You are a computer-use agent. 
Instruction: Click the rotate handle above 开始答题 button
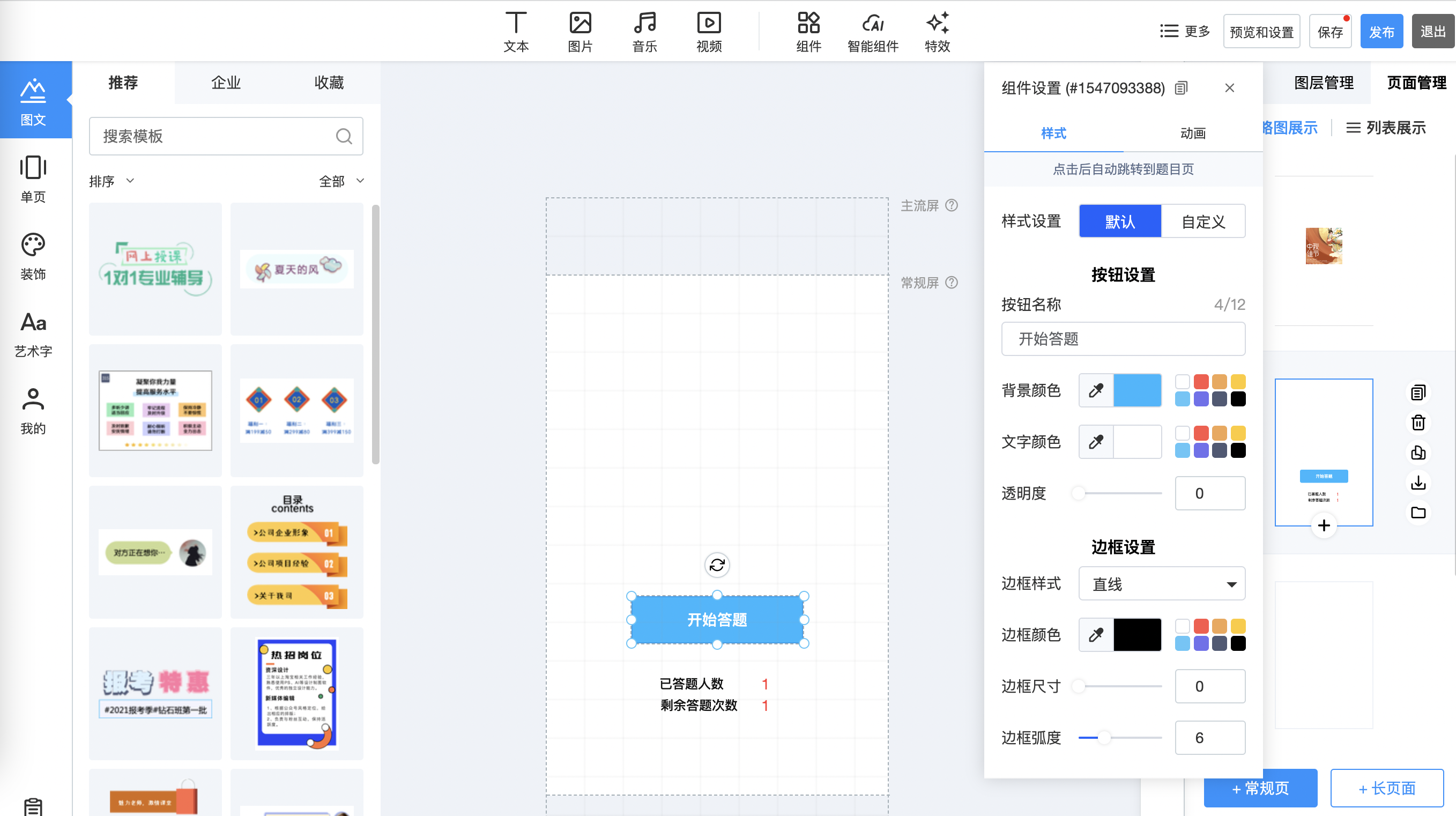(717, 565)
